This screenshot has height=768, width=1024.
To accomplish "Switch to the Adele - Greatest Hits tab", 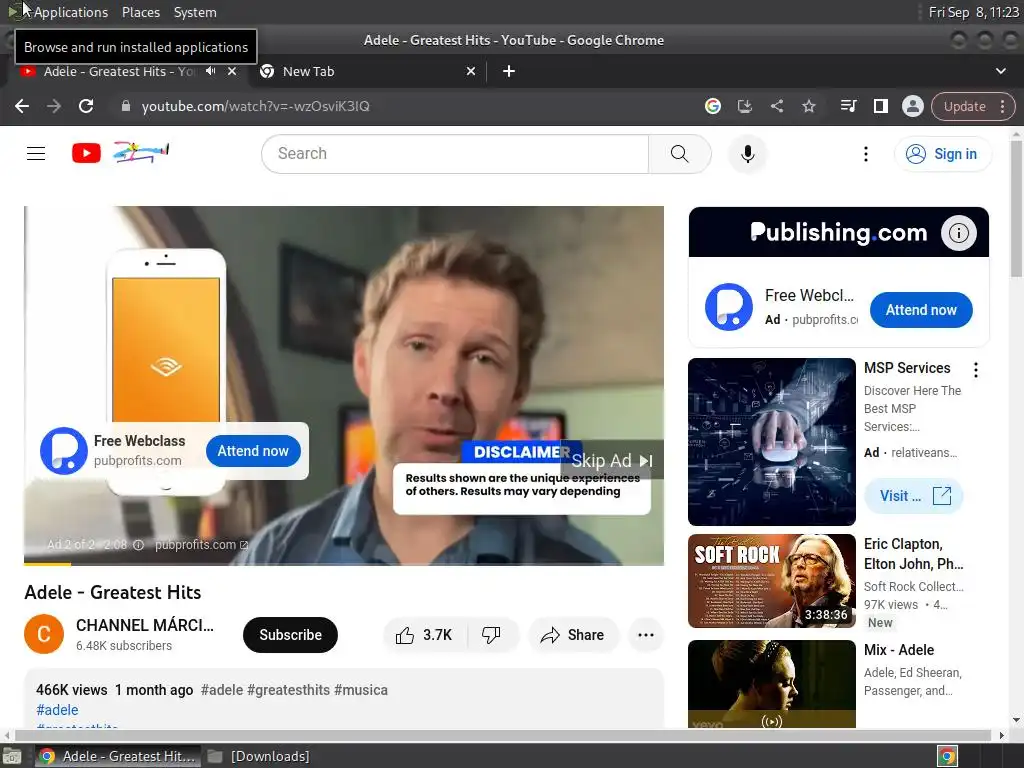I will 118,71.
